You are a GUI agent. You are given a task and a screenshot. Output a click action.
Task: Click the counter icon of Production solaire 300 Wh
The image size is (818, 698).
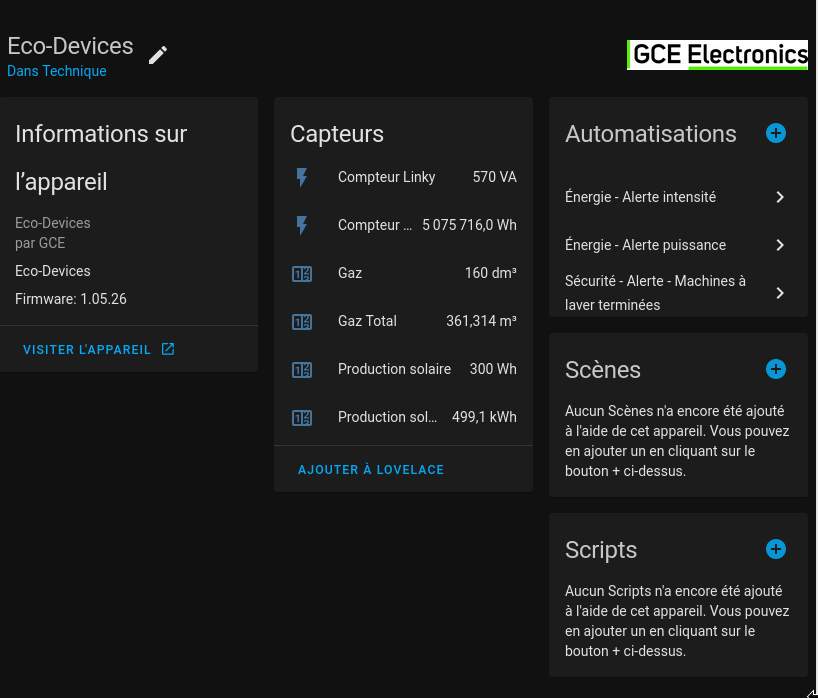tap(302, 369)
